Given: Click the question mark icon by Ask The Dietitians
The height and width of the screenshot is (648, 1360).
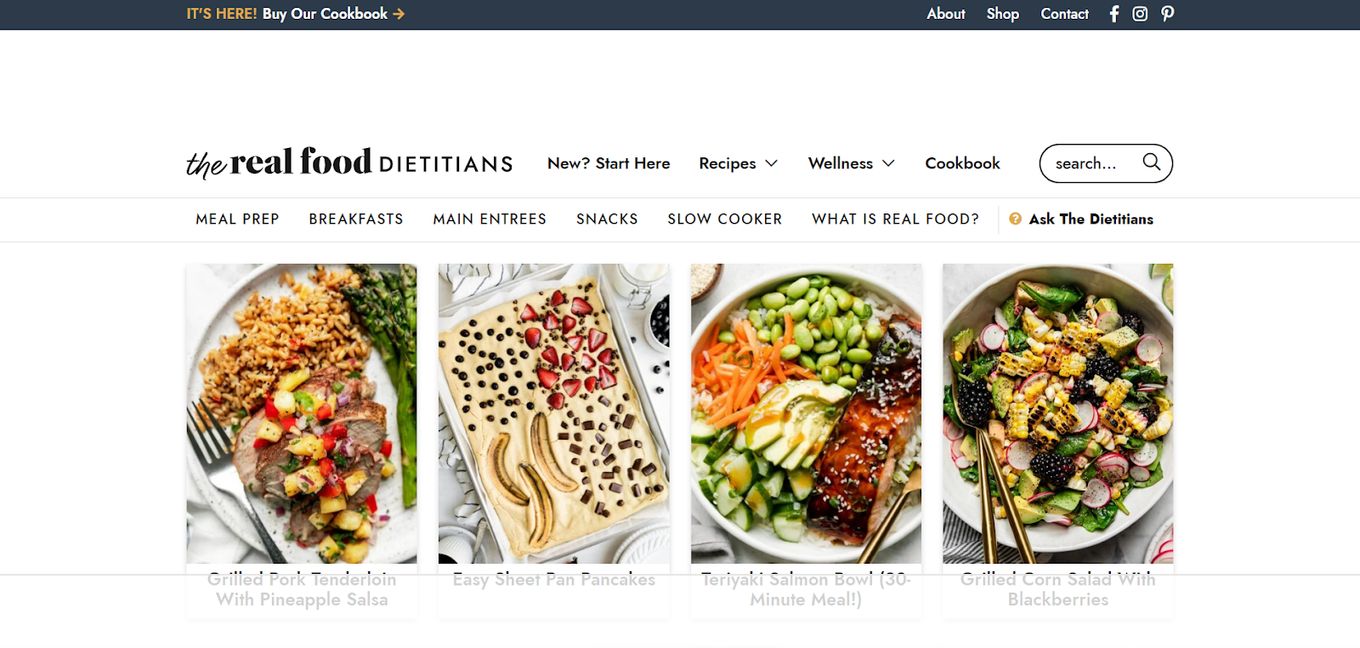Looking at the screenshot, I should [1015, 219].
